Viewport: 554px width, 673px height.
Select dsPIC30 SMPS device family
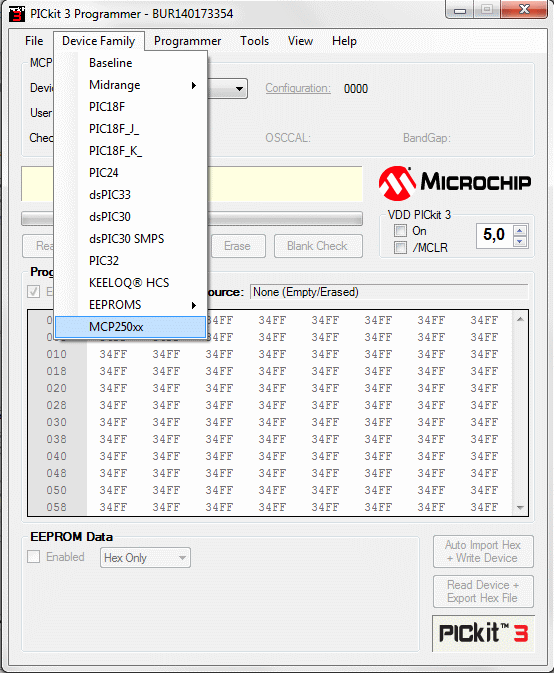point(130,239)
